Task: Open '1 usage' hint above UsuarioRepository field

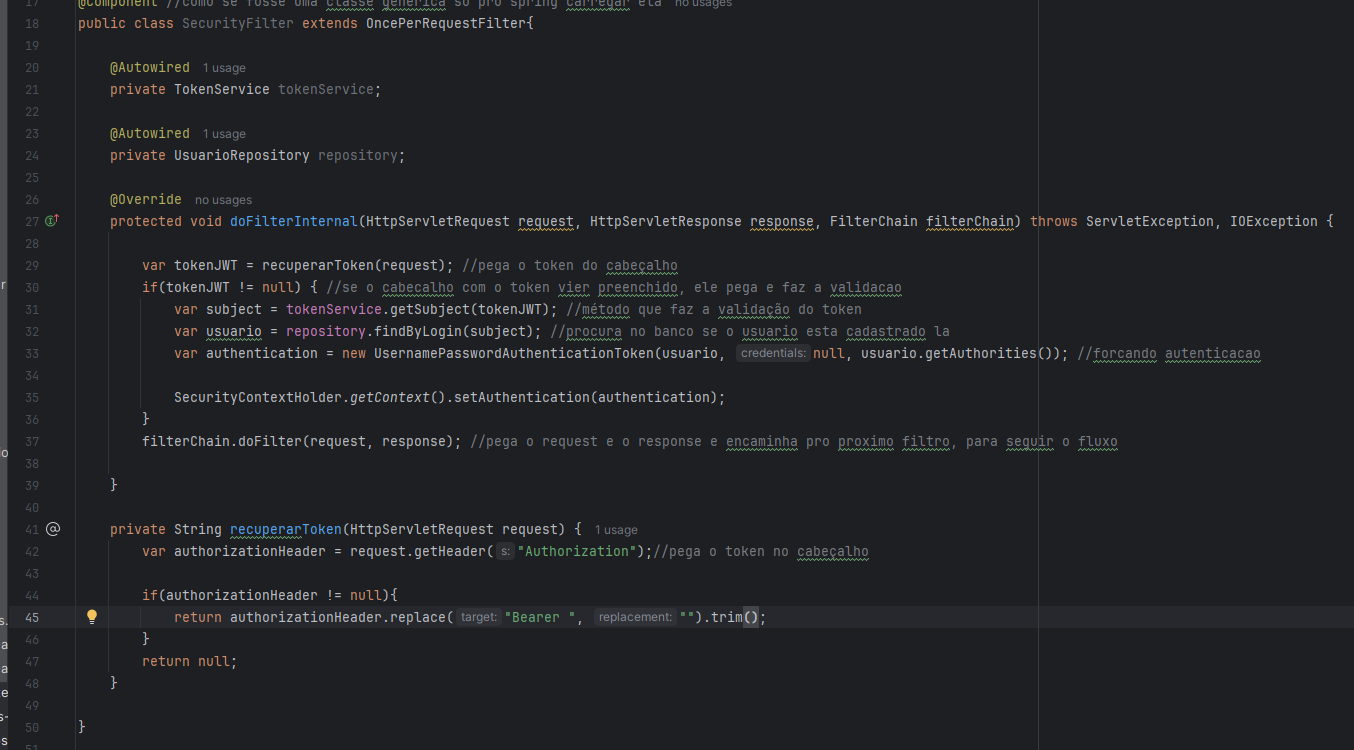Action: point(224,134)
